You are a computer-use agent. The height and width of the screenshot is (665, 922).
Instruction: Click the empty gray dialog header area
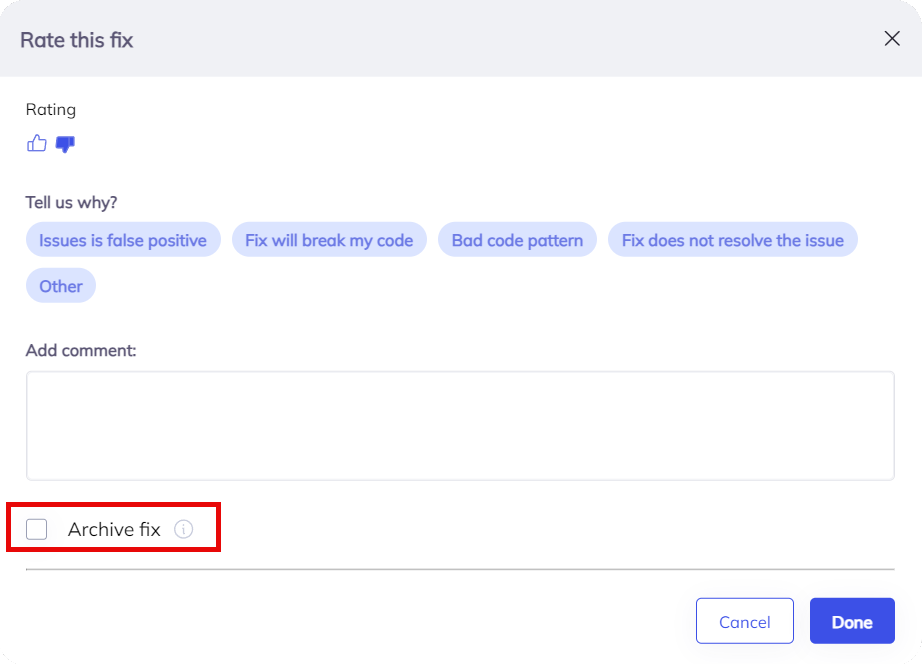pyautogui.click(x=500, y=40)
